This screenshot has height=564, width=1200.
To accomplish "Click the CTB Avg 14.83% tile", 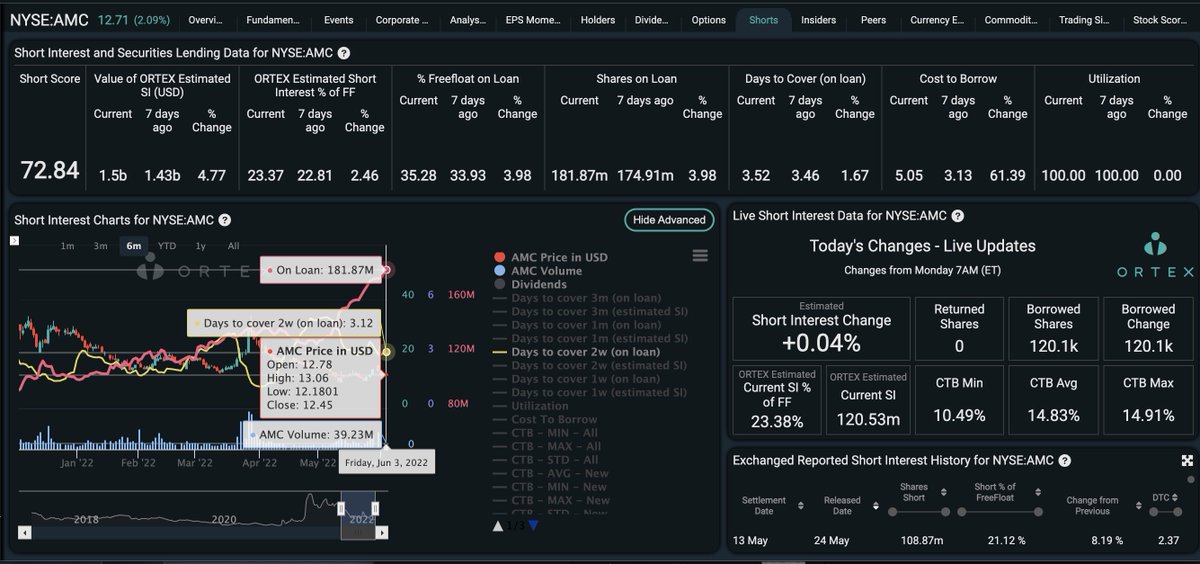I will point(1053,399).
